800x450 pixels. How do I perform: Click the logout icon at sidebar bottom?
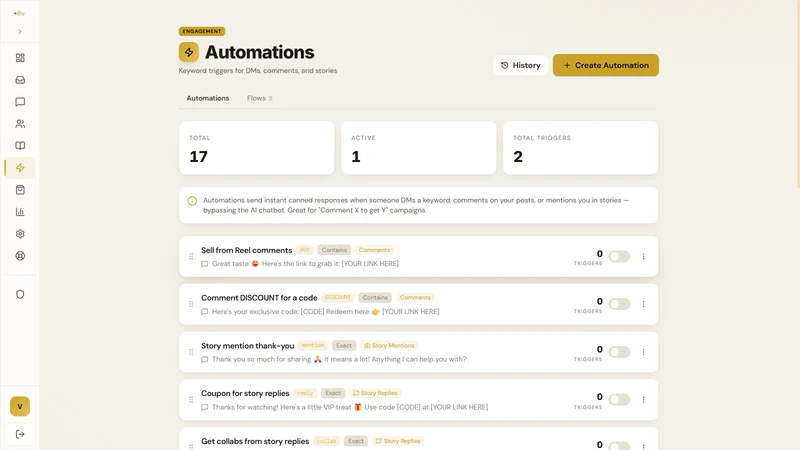(20, 434)
